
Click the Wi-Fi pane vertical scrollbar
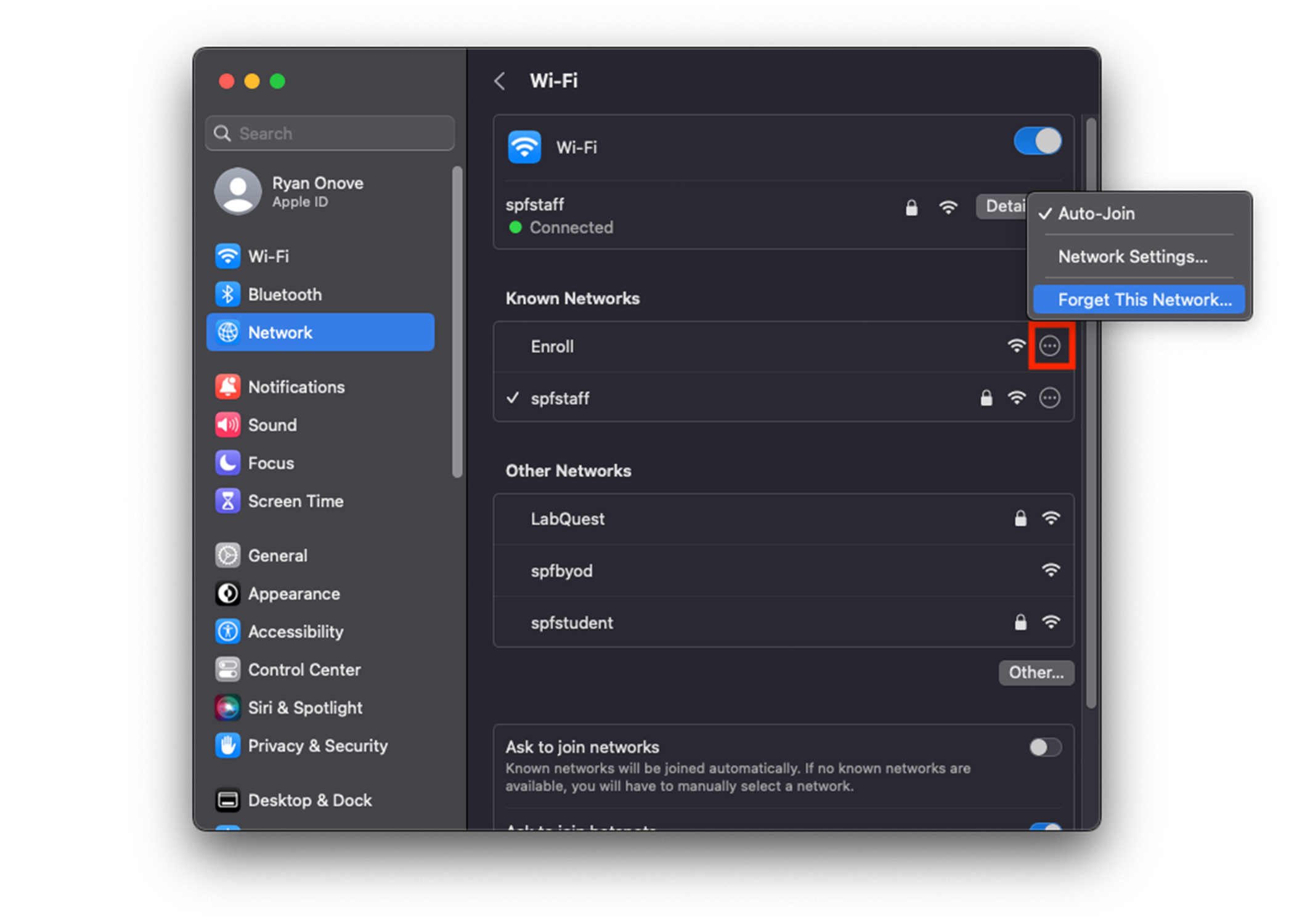1091,493
